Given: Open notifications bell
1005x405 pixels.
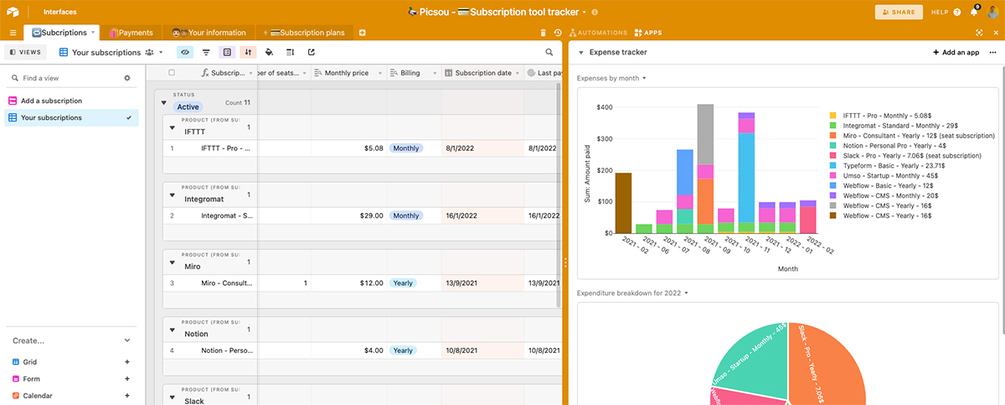Looking at the screenshot, I should (974, 12).
